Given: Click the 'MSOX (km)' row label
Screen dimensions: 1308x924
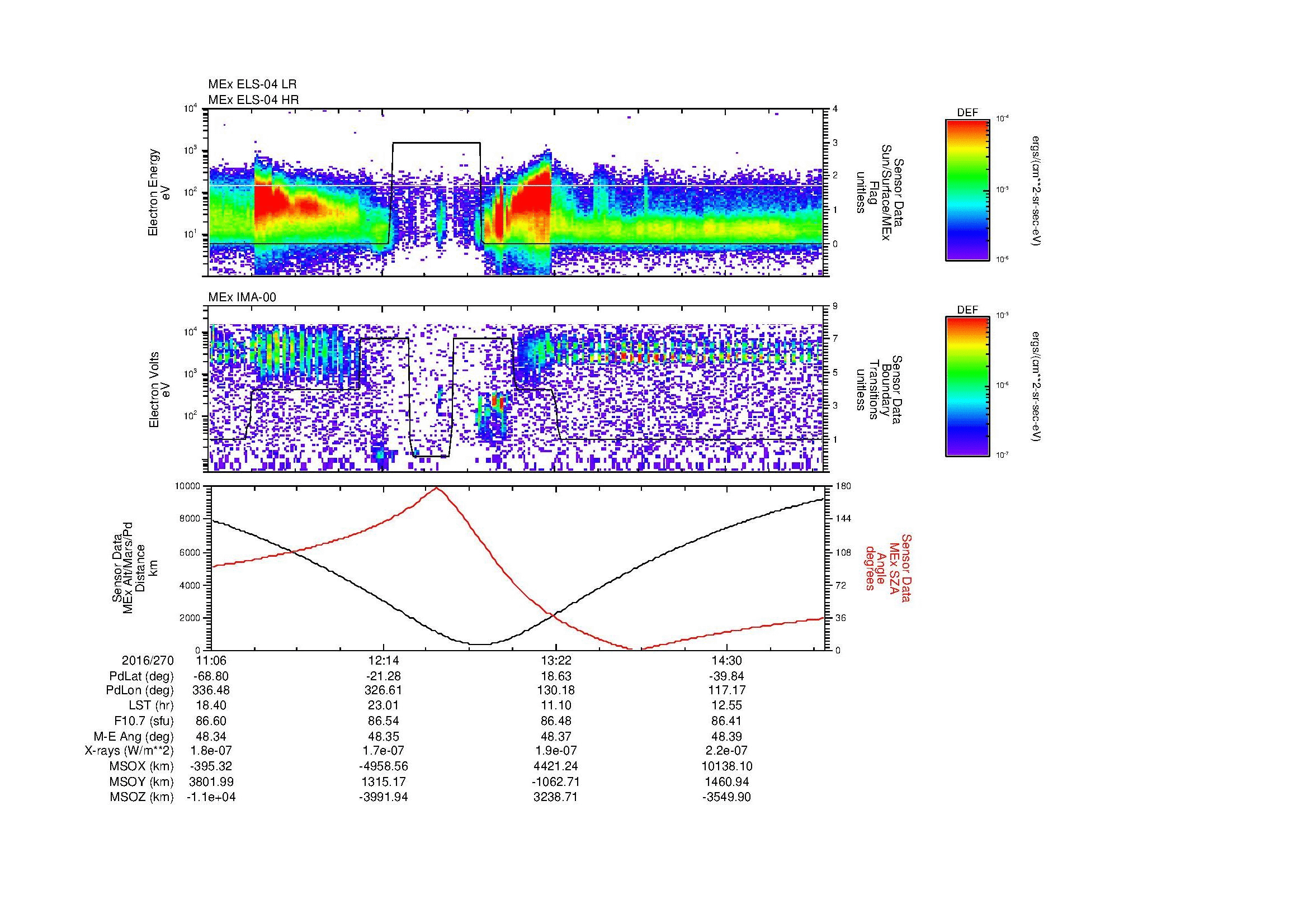Looking at the screenshot, I should 141,766.
